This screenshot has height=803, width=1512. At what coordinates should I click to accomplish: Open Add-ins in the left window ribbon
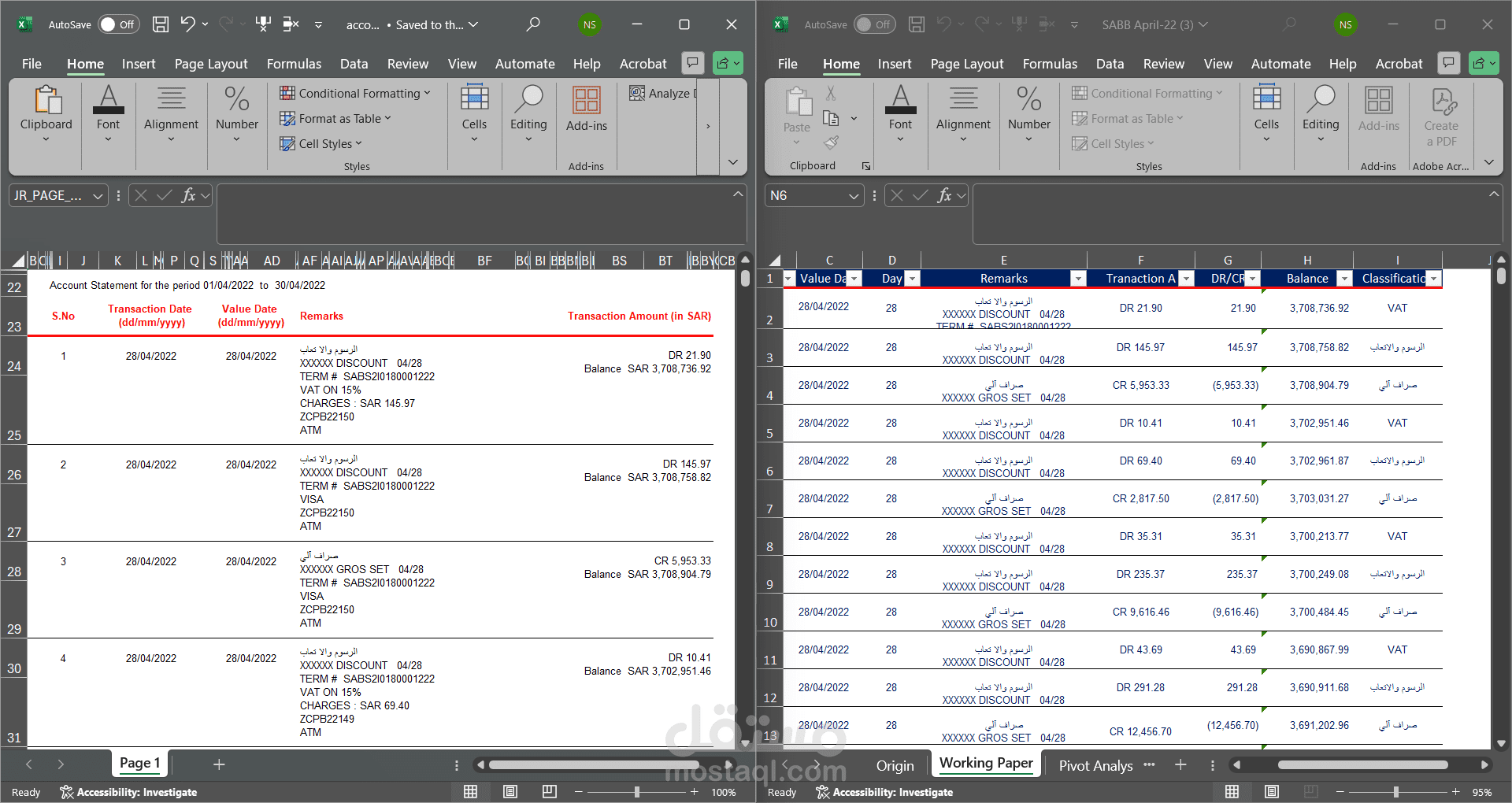587,109
